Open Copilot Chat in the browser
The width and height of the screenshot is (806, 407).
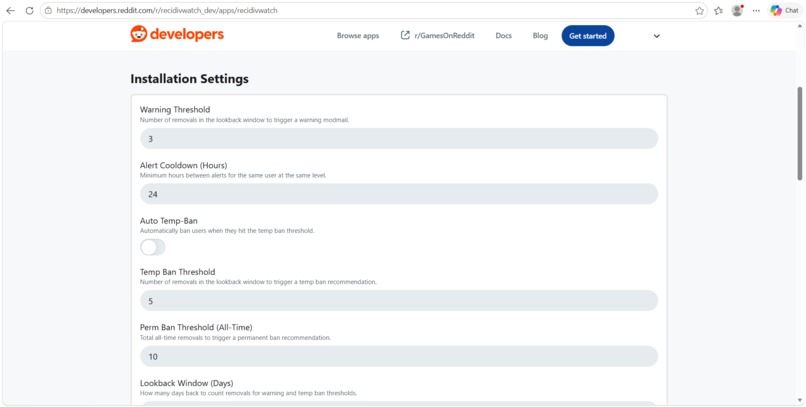pyautogui.click(x=784, y=10)
